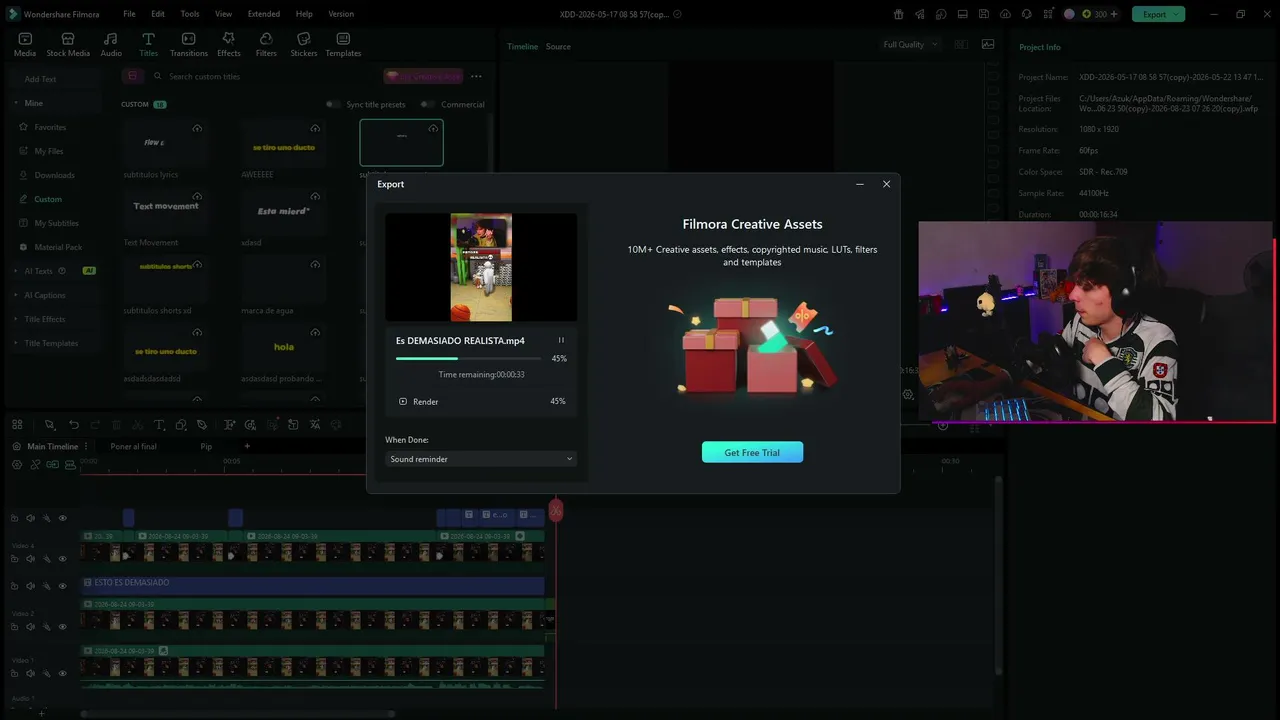1280x720 pixels.
Task: Hide the Video 2 track with eye icon
Action: click(62, 626)
